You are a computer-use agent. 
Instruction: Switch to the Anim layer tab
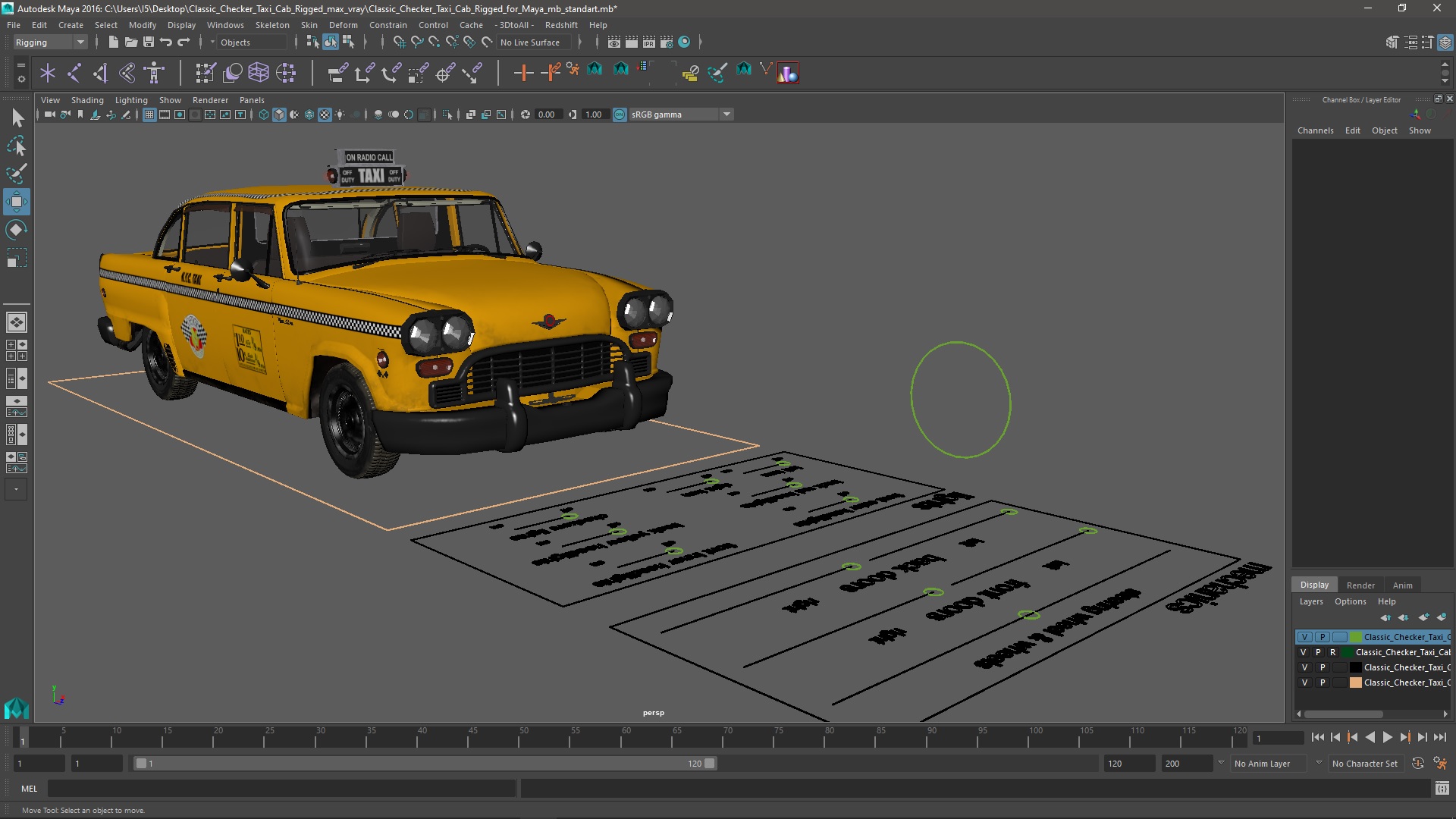(x=1402, y=585)
